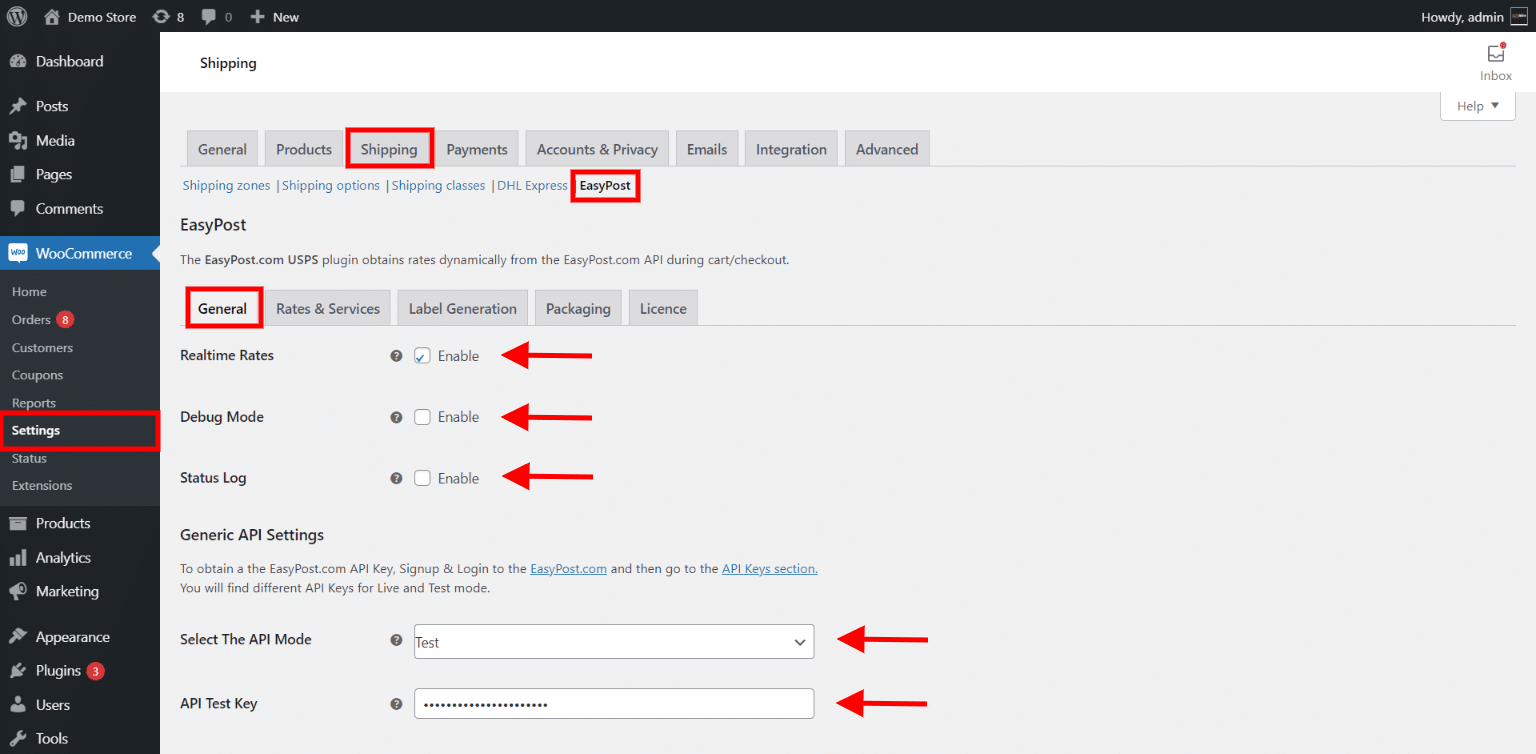
Task: Expand the Help dropdown
Action: (x=1477, y=106)
